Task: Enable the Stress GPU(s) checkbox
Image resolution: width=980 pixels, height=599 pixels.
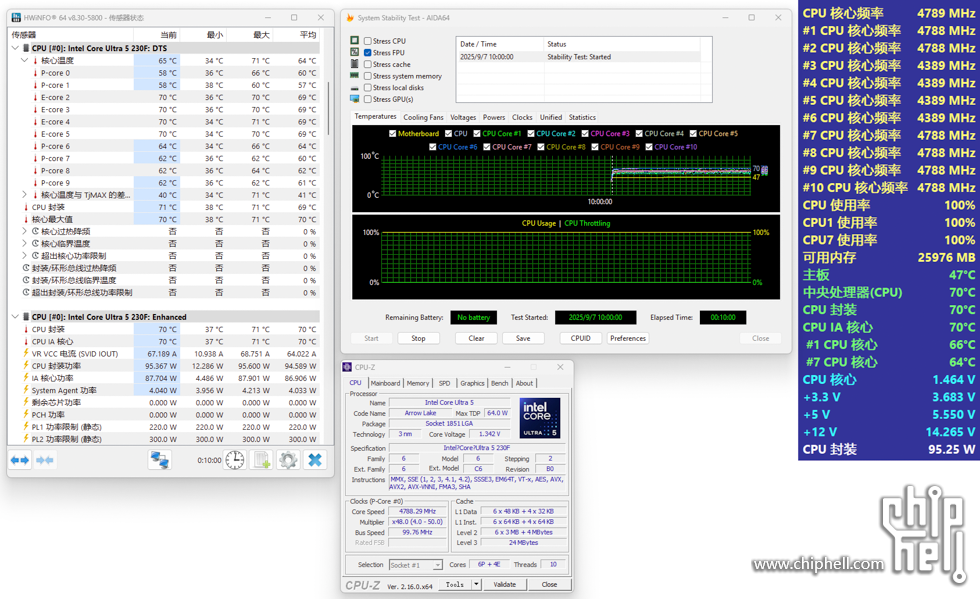Action: [x=368, y=99]
